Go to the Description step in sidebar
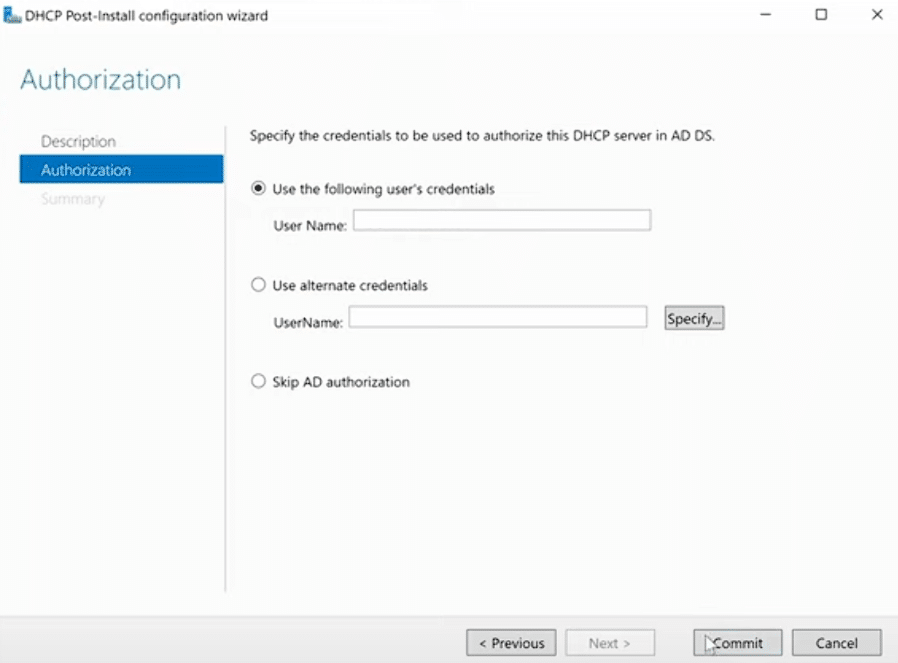 click(79, 142)
